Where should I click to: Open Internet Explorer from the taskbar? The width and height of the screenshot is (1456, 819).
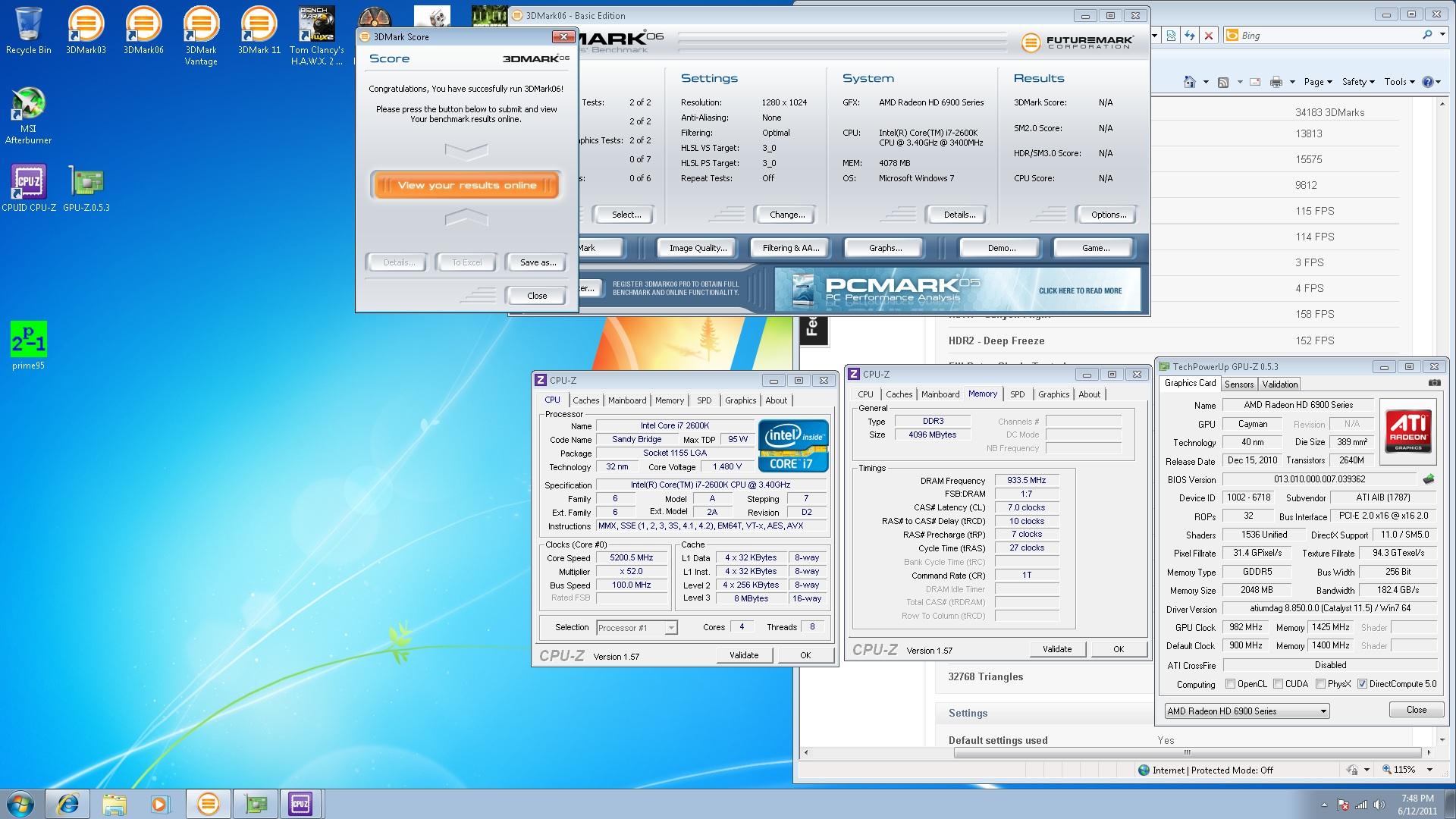tap(68, 804)
